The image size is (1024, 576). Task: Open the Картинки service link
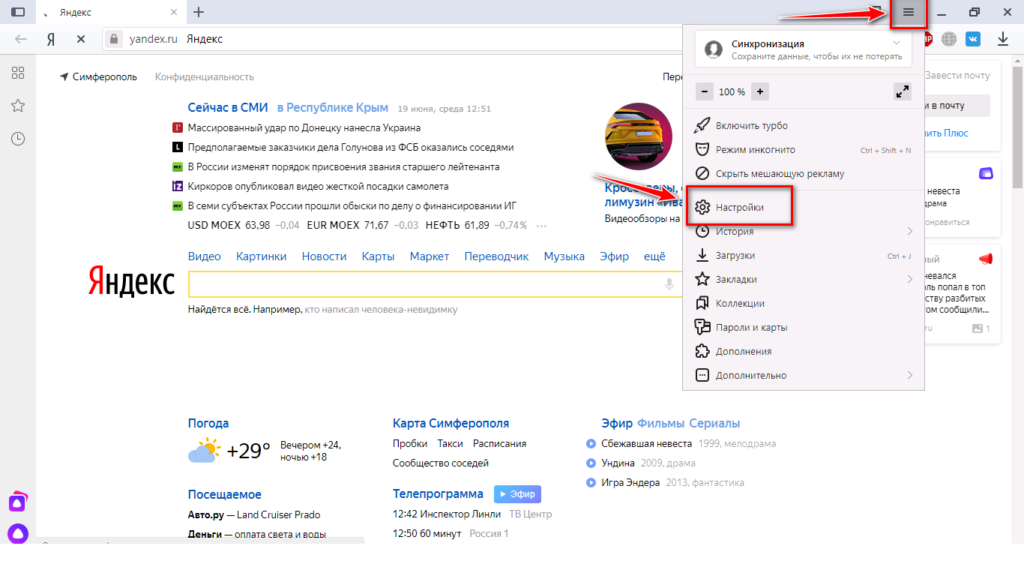coord(261,257)
